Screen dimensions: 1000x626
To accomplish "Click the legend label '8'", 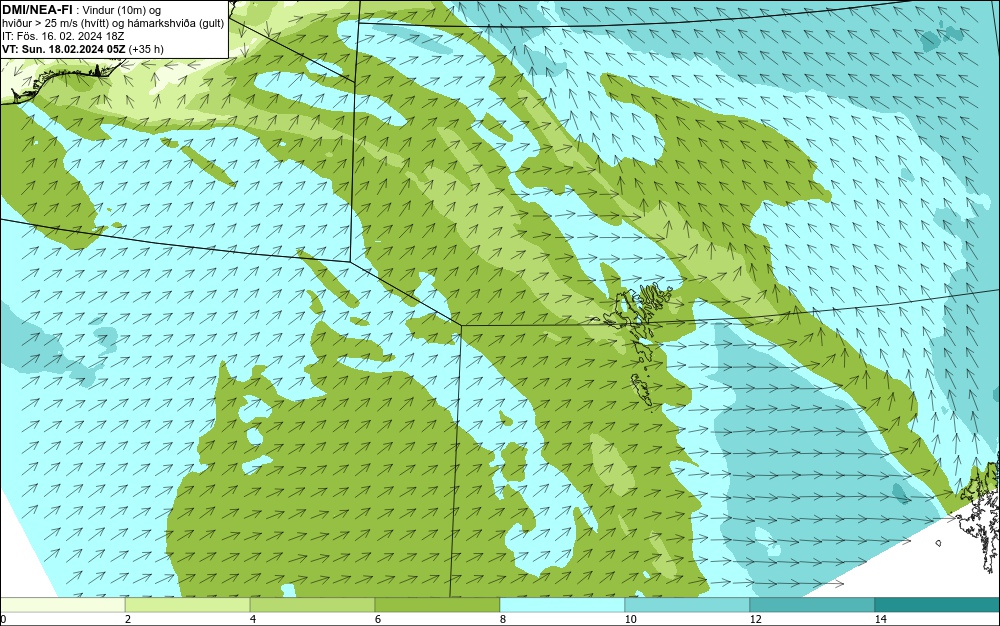I will tap(503, 619).
